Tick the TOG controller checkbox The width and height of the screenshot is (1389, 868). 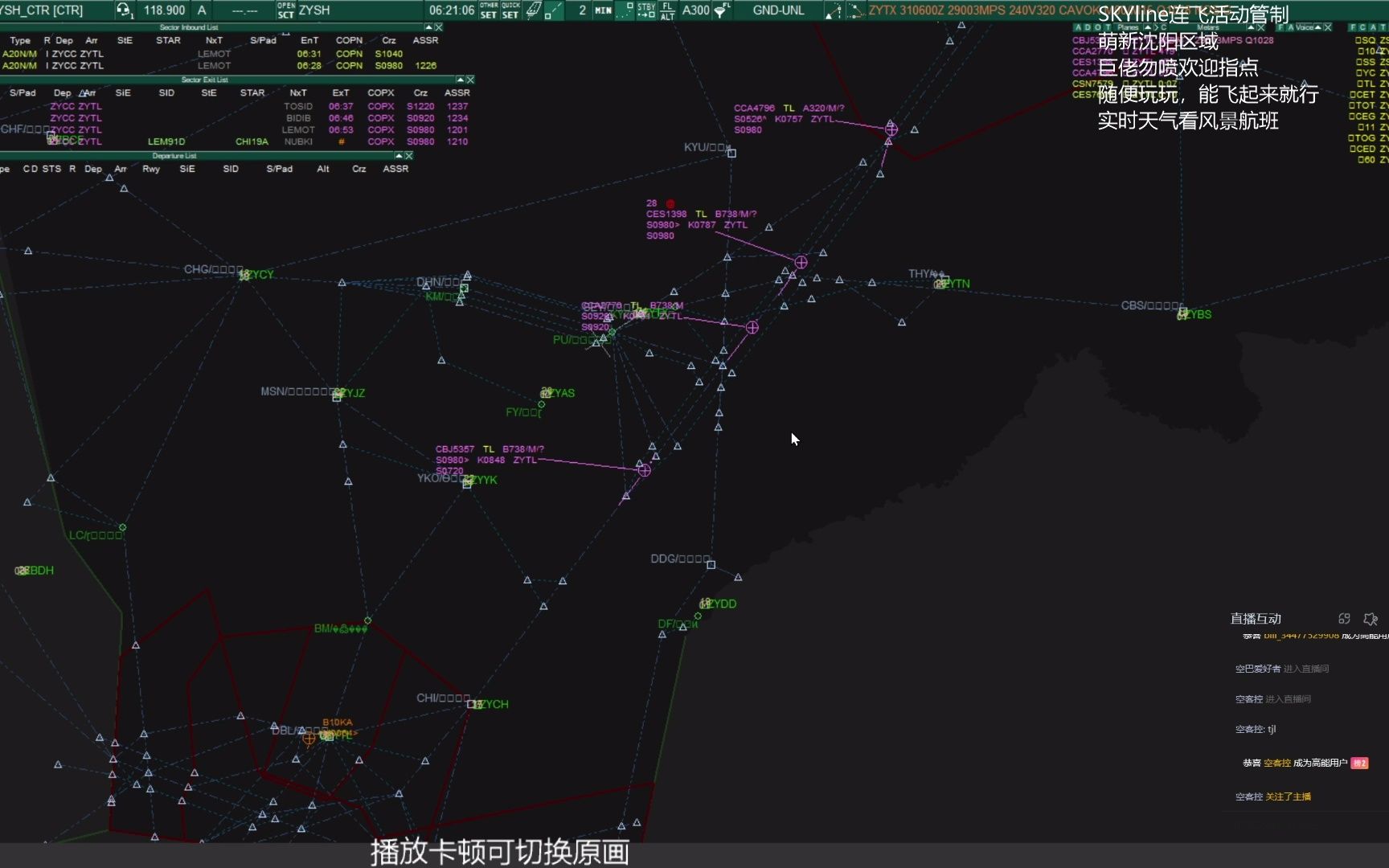click(x=1352, y=138)
